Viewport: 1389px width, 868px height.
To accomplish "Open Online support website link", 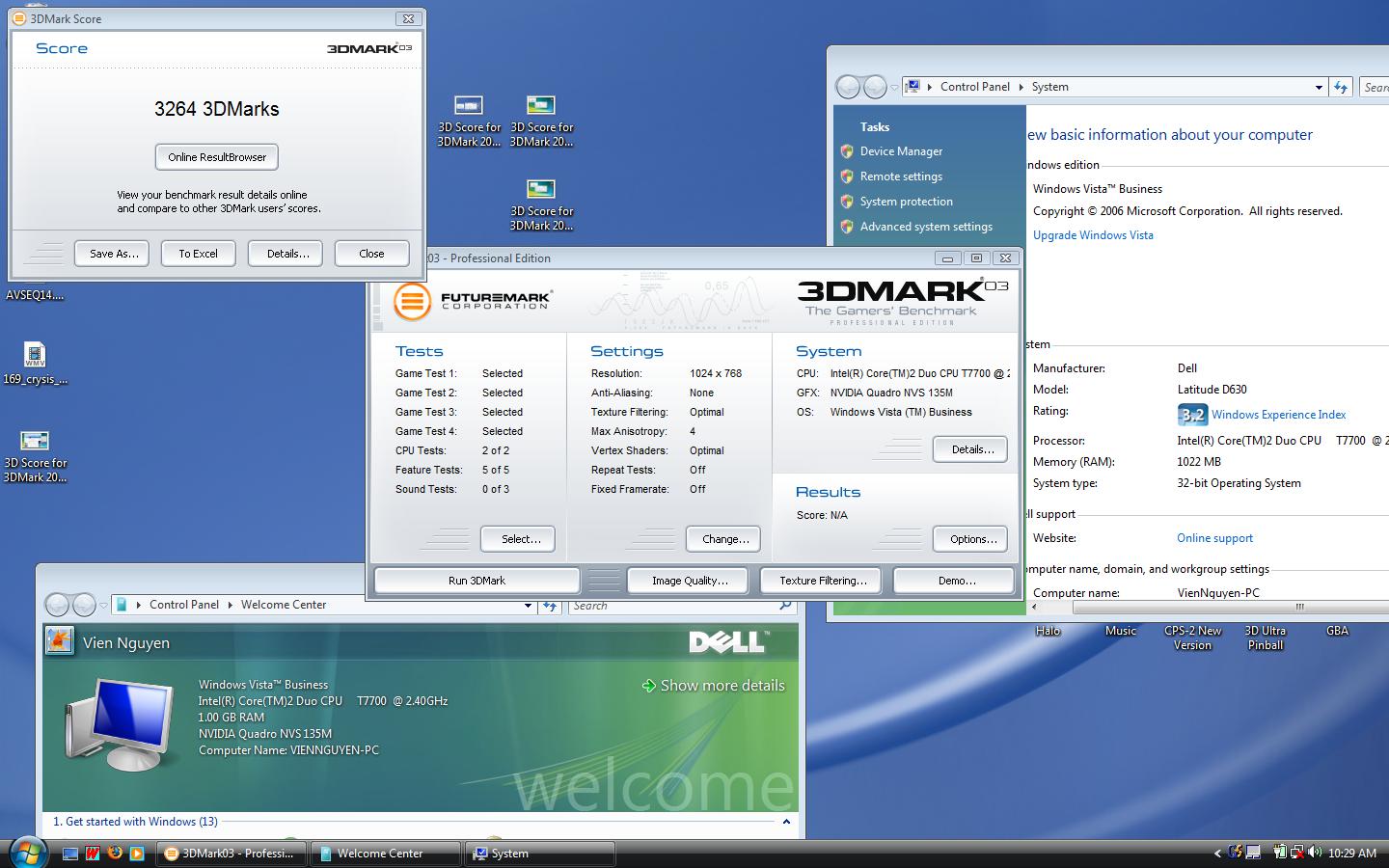I will 1214,538.
